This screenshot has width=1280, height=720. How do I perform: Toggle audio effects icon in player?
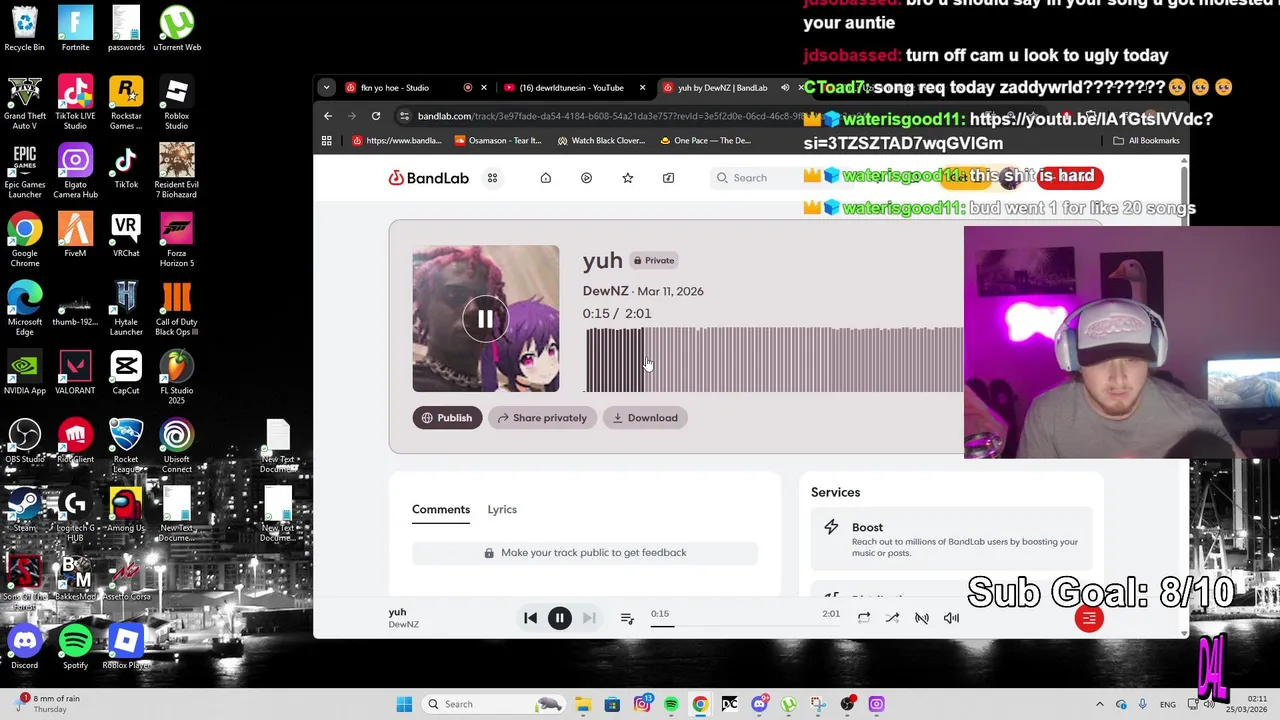[x=922, y=618]
